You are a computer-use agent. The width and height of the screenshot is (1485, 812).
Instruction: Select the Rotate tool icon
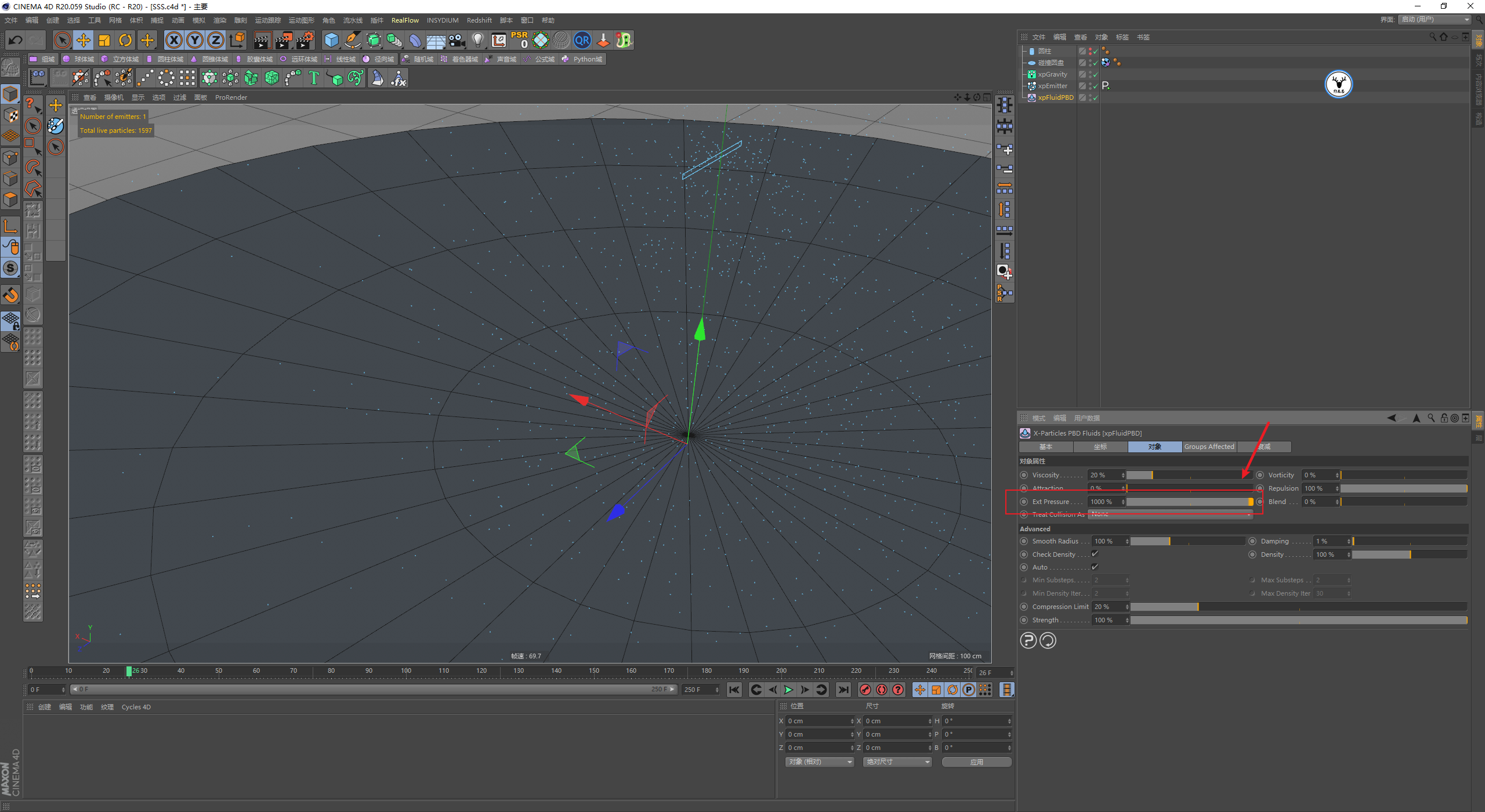coord(125,40)
